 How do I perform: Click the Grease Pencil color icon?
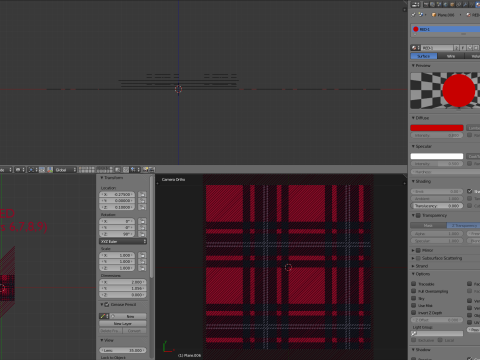104,316
